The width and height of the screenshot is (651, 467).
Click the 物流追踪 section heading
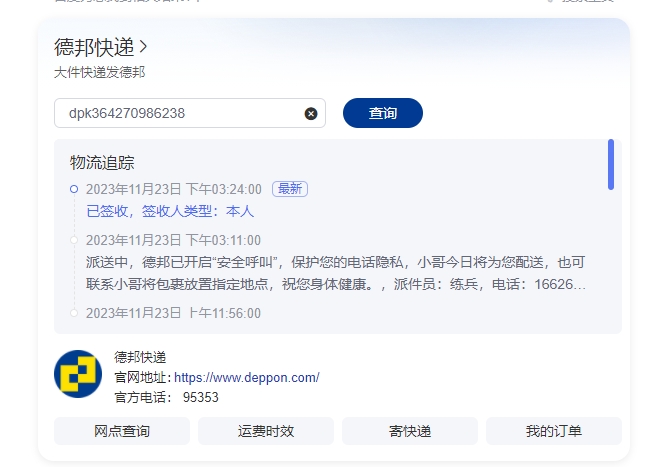pos(102,162)
